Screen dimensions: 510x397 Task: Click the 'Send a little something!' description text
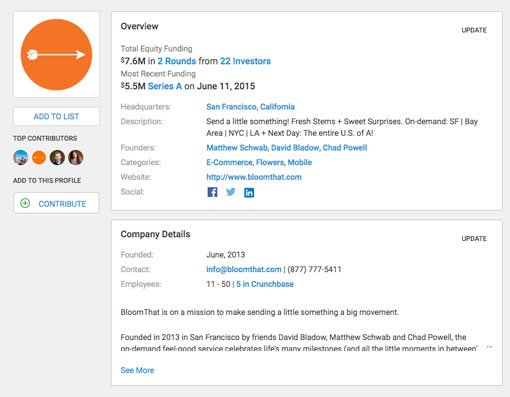(342, 127)
